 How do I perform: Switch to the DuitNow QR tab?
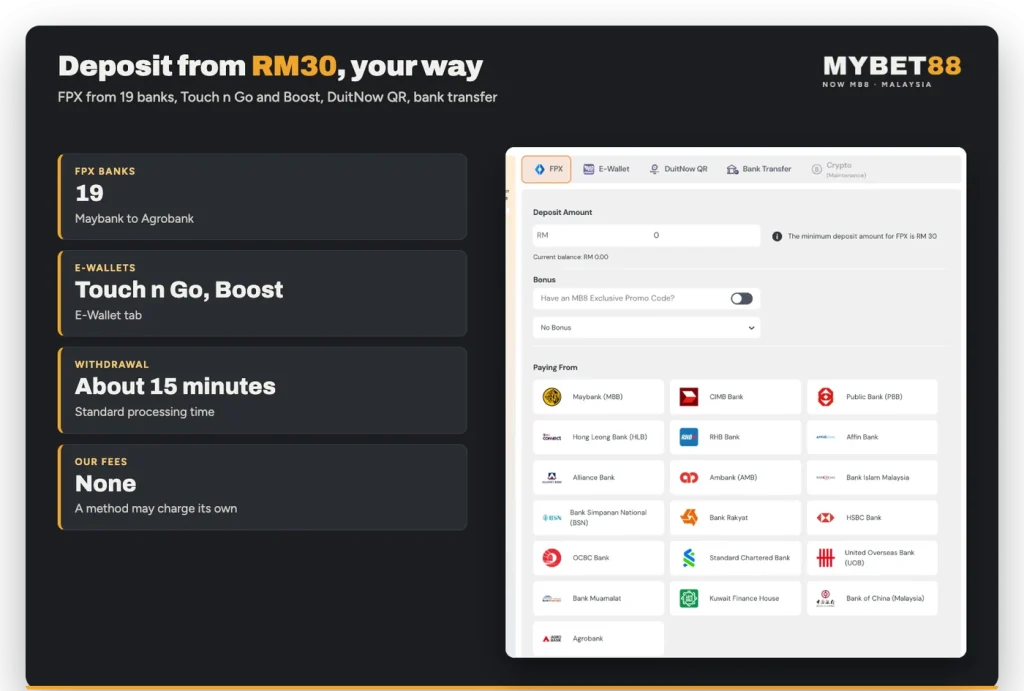tap(678, 169)
